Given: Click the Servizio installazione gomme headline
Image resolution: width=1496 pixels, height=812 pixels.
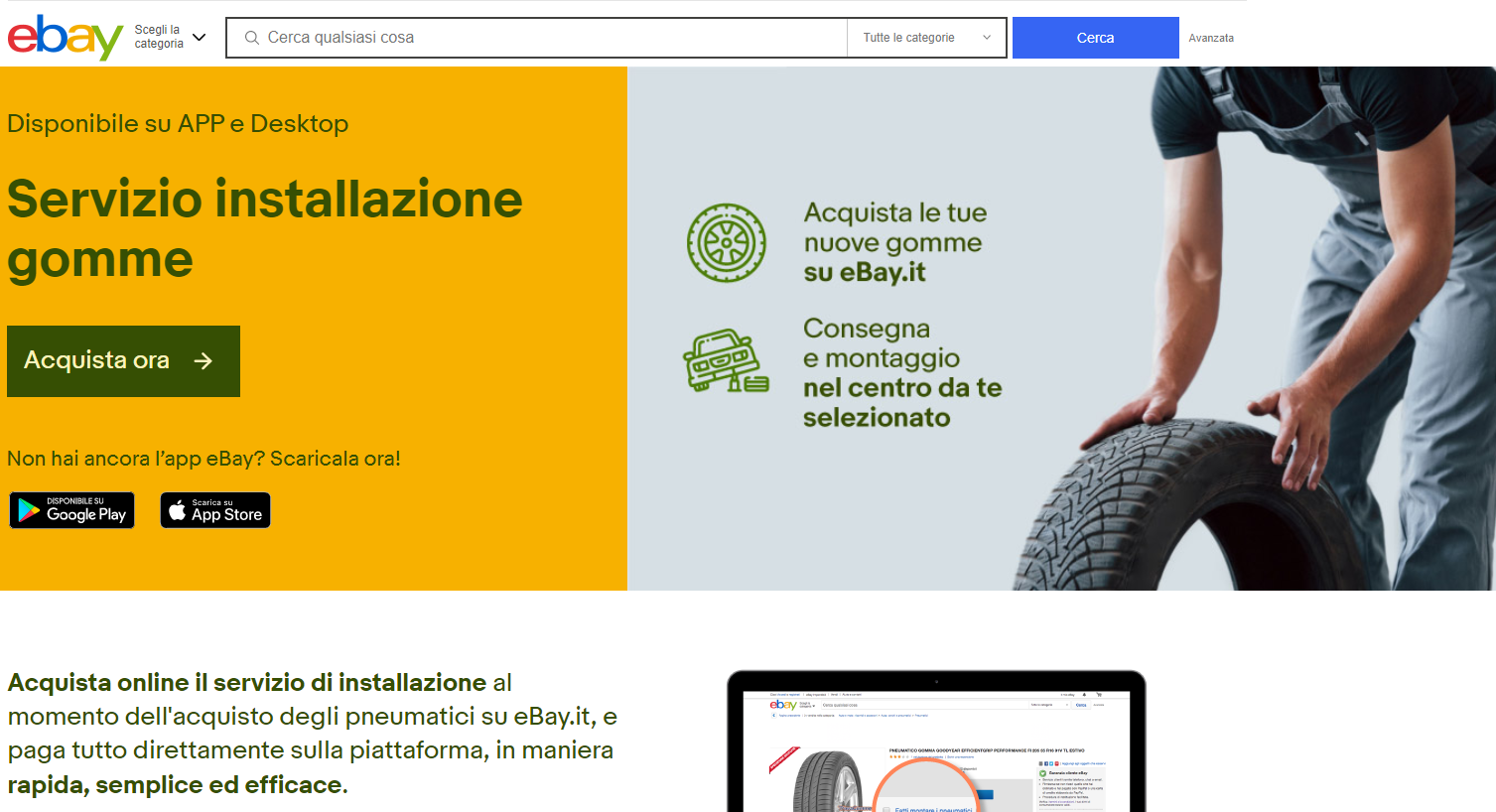Looking at the screenshot, I should [265, 228].
